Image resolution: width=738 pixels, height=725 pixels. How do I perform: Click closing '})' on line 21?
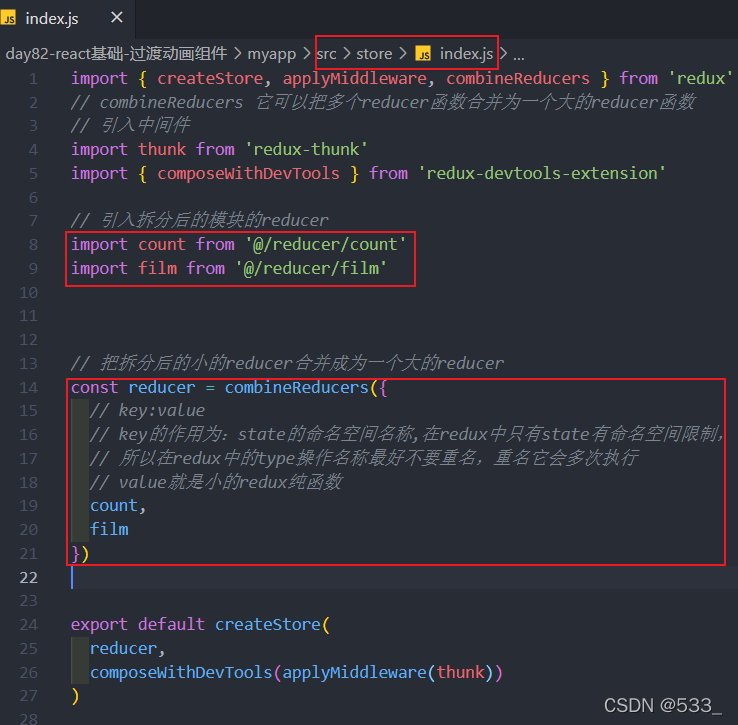pos(80,554)
